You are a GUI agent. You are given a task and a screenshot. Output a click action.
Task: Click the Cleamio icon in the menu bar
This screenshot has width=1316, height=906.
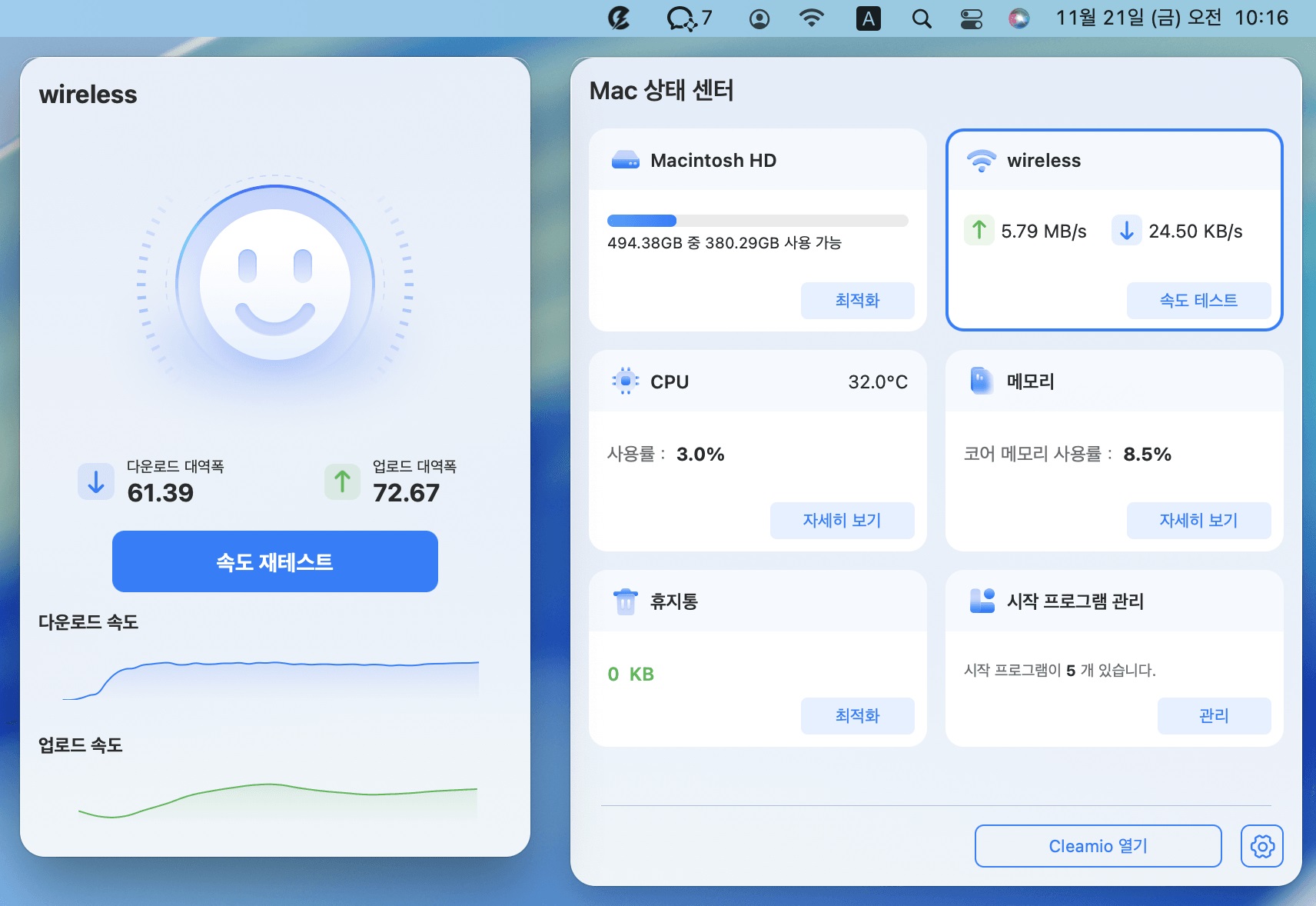[x=621, y=18]
